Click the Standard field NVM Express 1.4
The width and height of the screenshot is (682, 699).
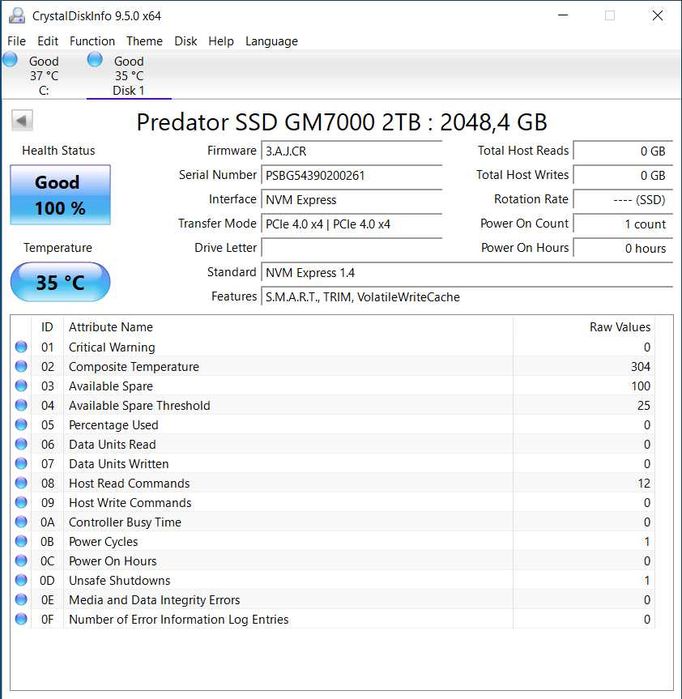click(467, 272)
